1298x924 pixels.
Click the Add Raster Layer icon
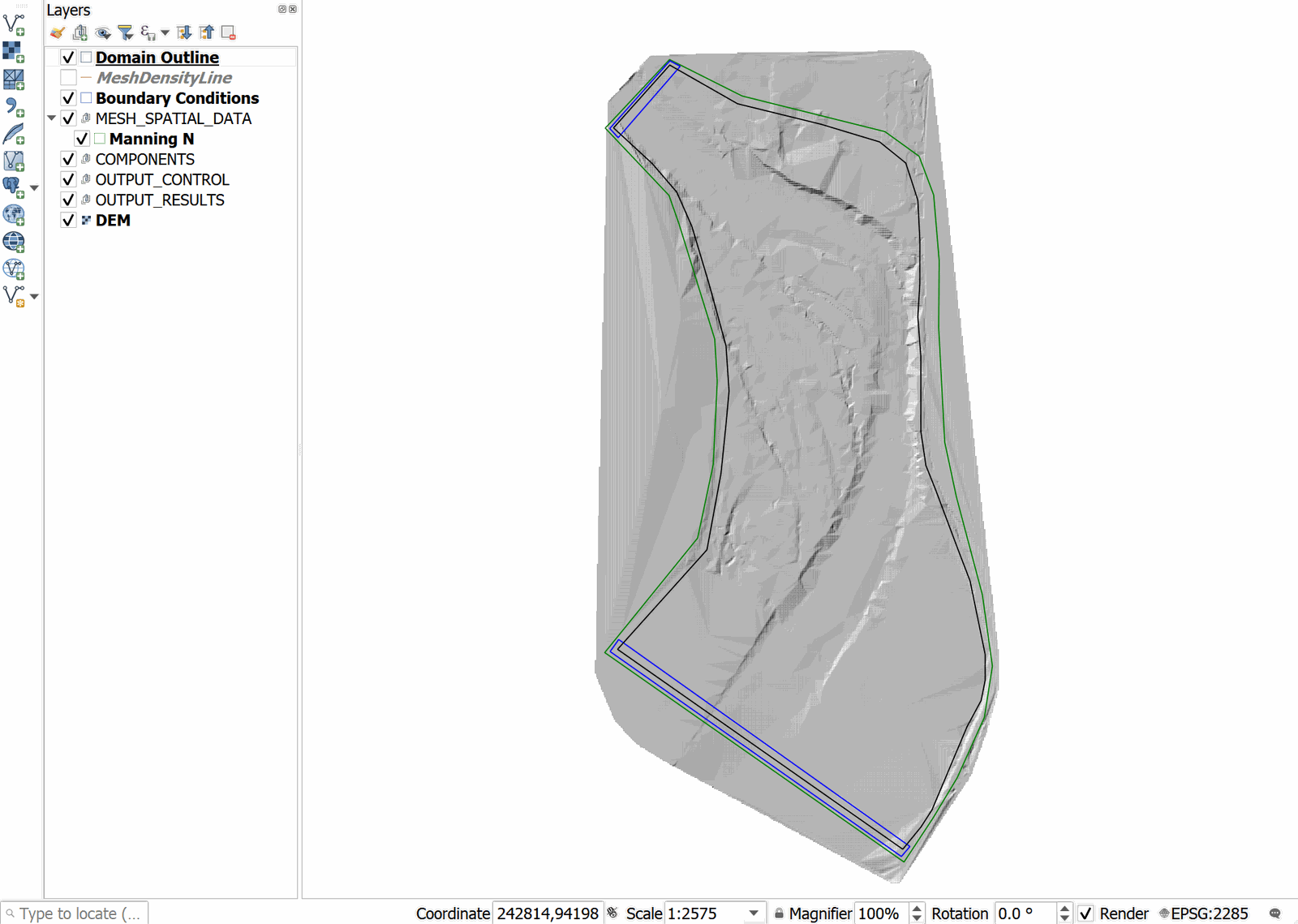(14, 52)
